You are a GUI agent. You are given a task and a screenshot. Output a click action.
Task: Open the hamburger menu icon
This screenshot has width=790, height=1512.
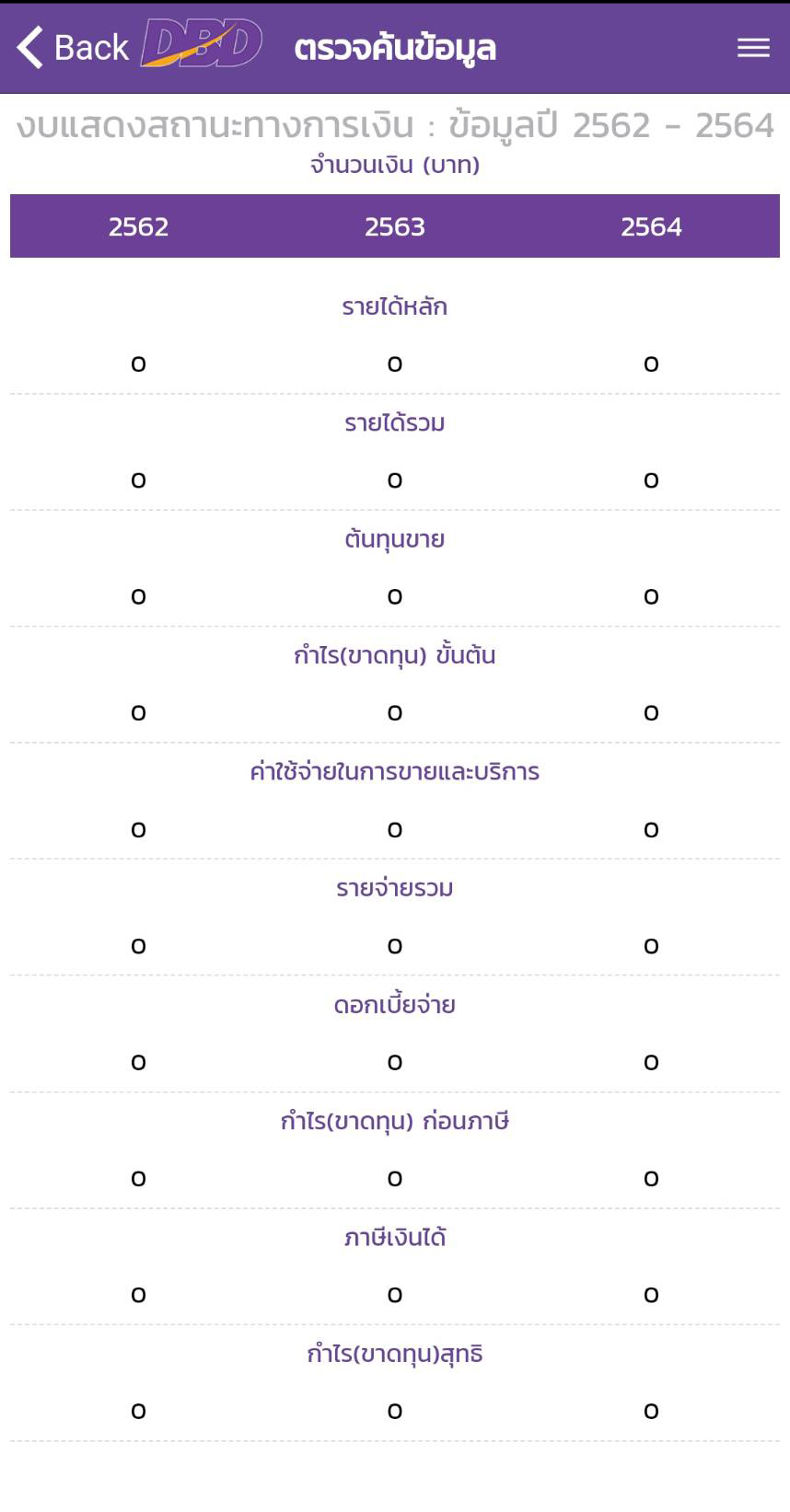[753, 48]
